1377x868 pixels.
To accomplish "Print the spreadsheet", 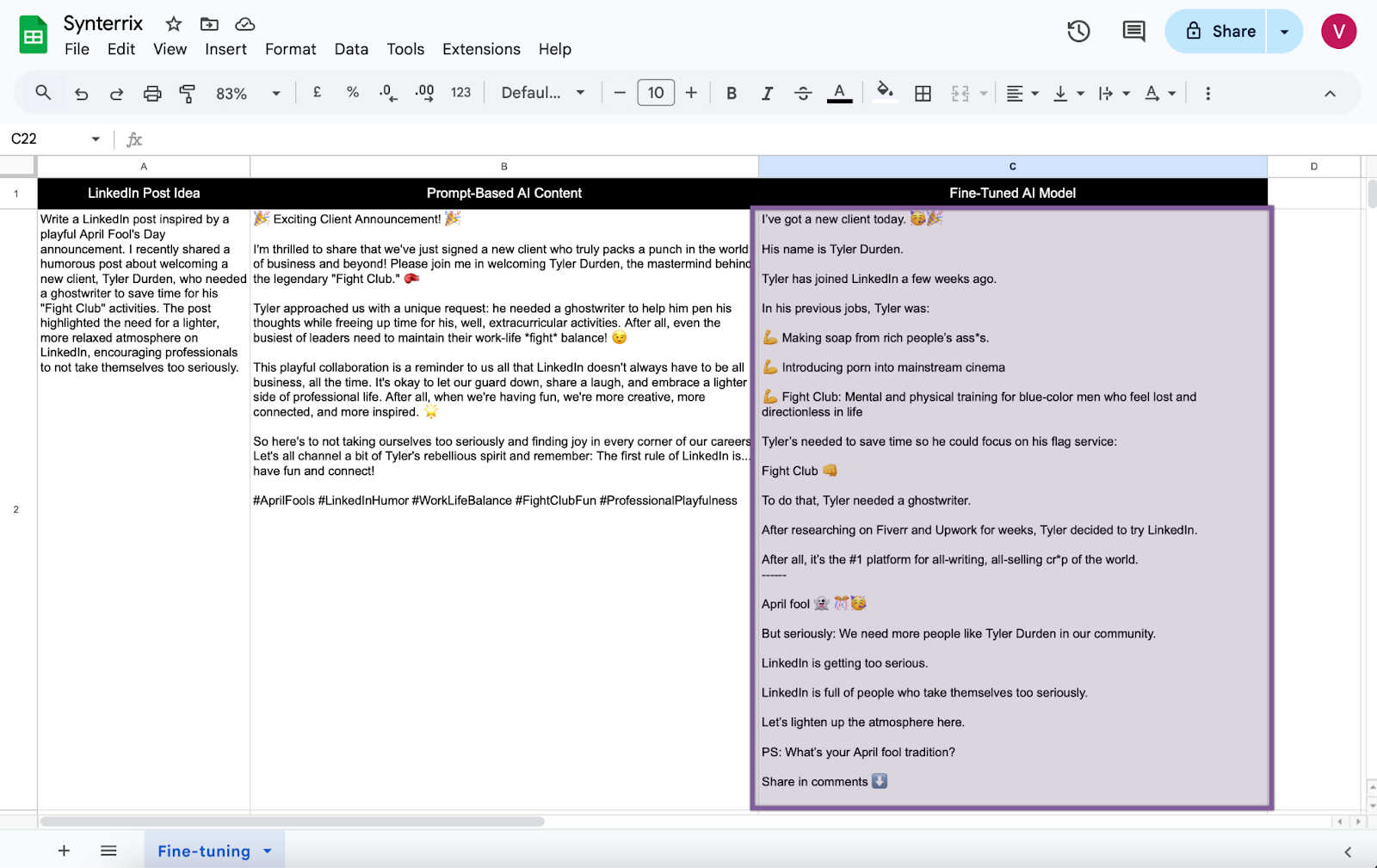I will coord(152,93).
